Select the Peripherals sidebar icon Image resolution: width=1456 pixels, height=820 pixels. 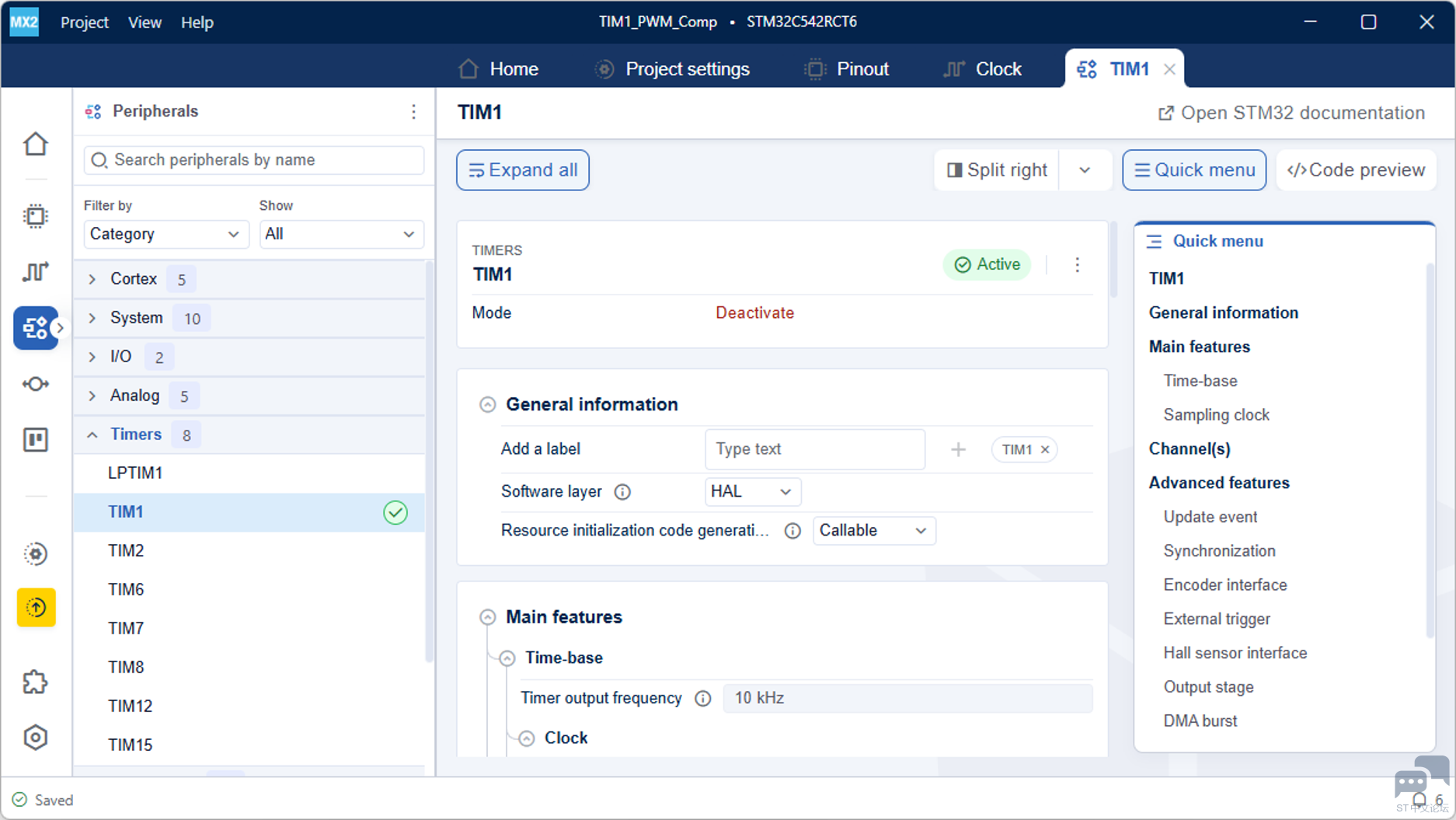(36, 328)
